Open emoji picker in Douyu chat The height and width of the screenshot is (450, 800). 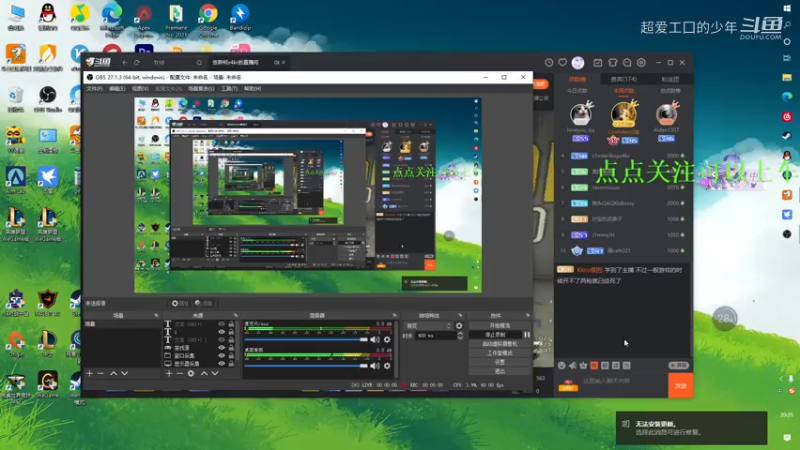[562, 365]
